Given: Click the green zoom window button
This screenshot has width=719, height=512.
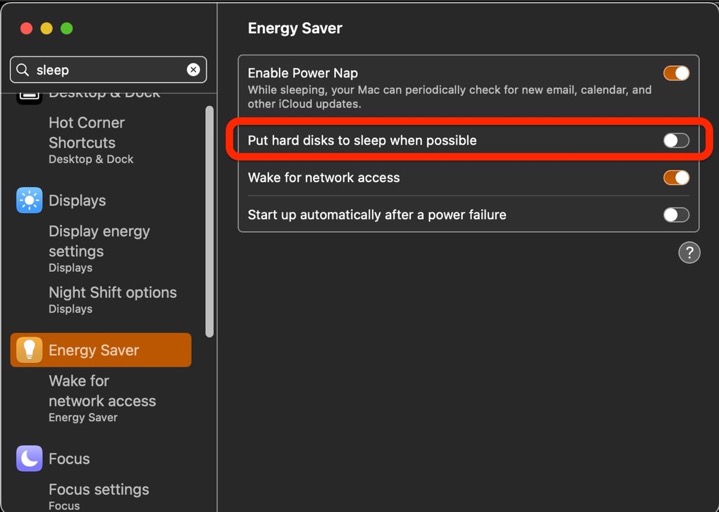Looking at the screenshot, I should click(67, 28).
